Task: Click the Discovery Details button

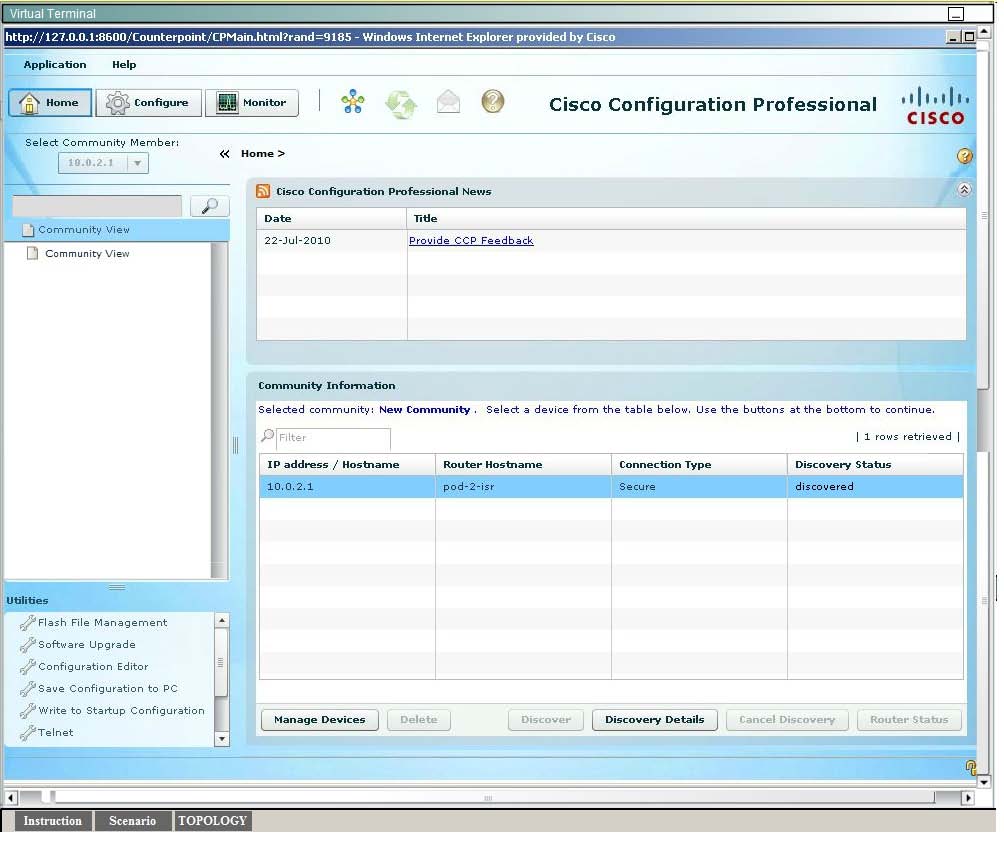Action: tap(654, 720)
